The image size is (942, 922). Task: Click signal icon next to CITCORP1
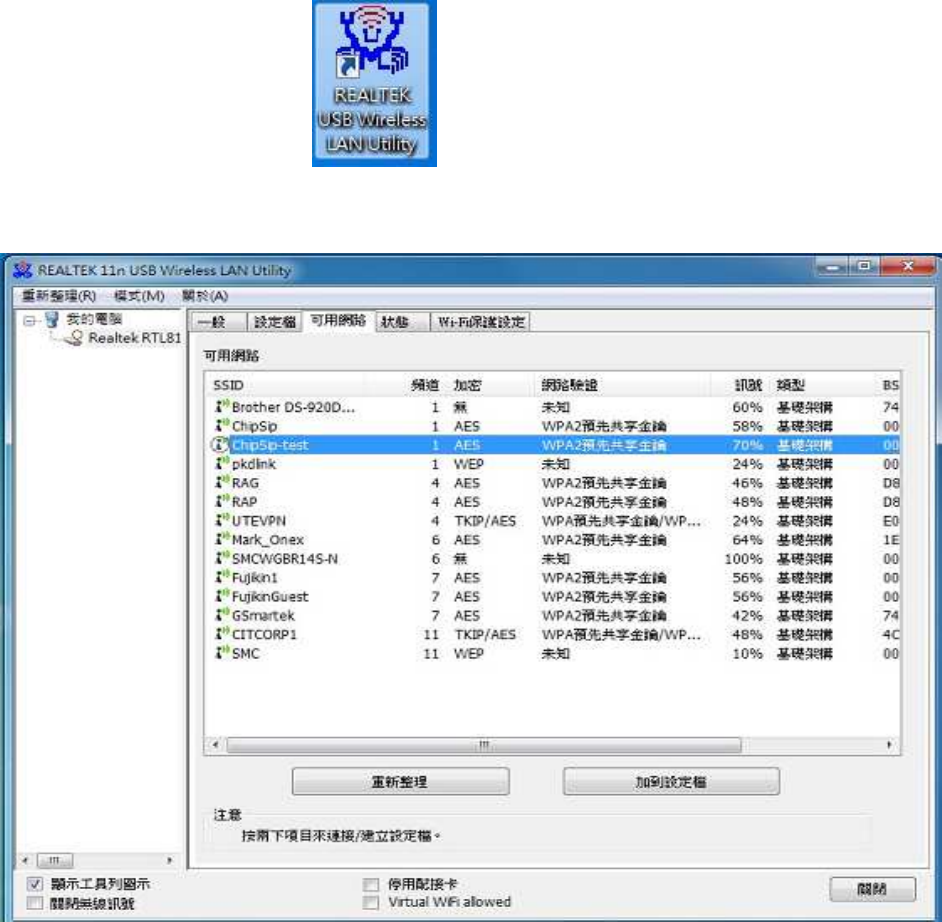[x=222, y=634]
